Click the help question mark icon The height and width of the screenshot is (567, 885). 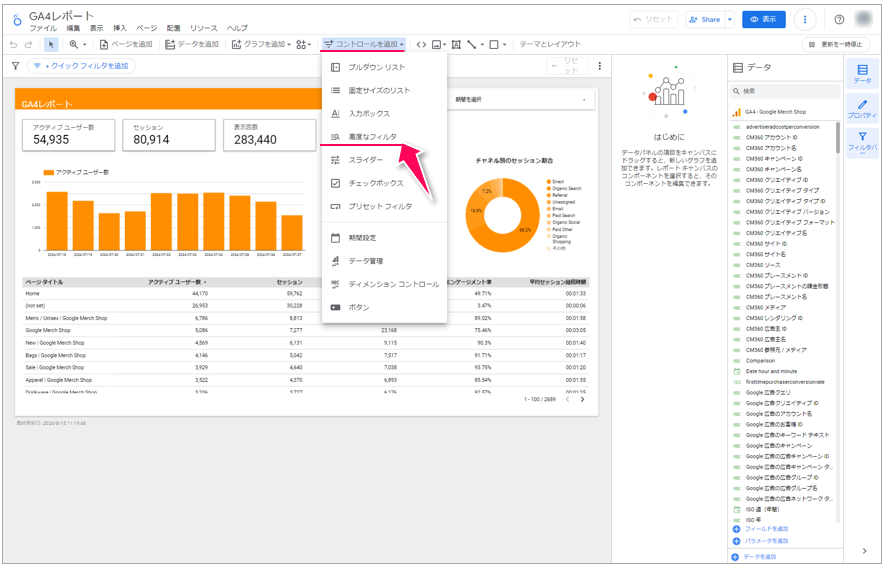[839, 19]
